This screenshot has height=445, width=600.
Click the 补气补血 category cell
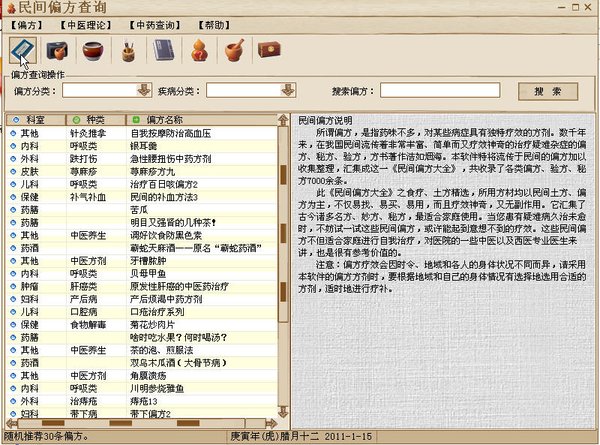(88, 197)
